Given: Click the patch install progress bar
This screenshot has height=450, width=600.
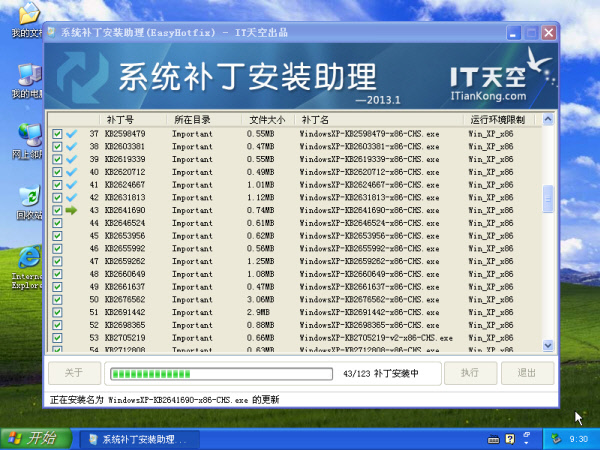Looking at the screenshot, I should click(x=221, y=374).
